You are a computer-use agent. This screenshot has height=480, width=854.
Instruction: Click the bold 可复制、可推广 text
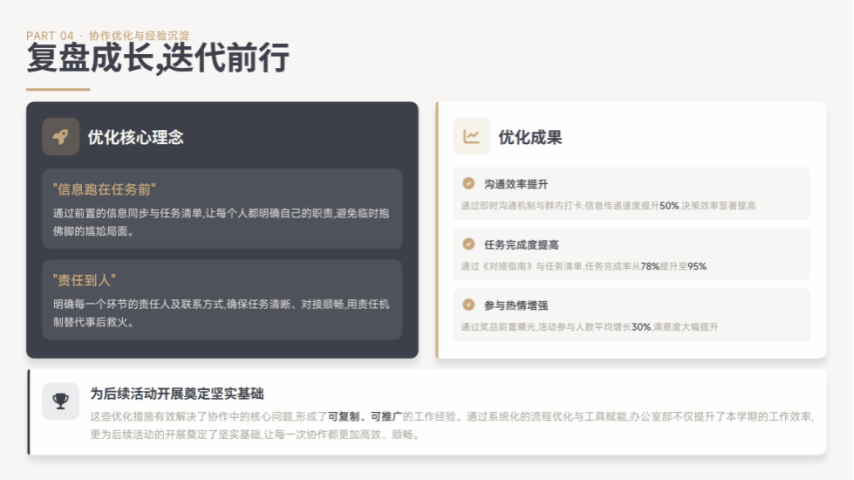click(367, 416)
